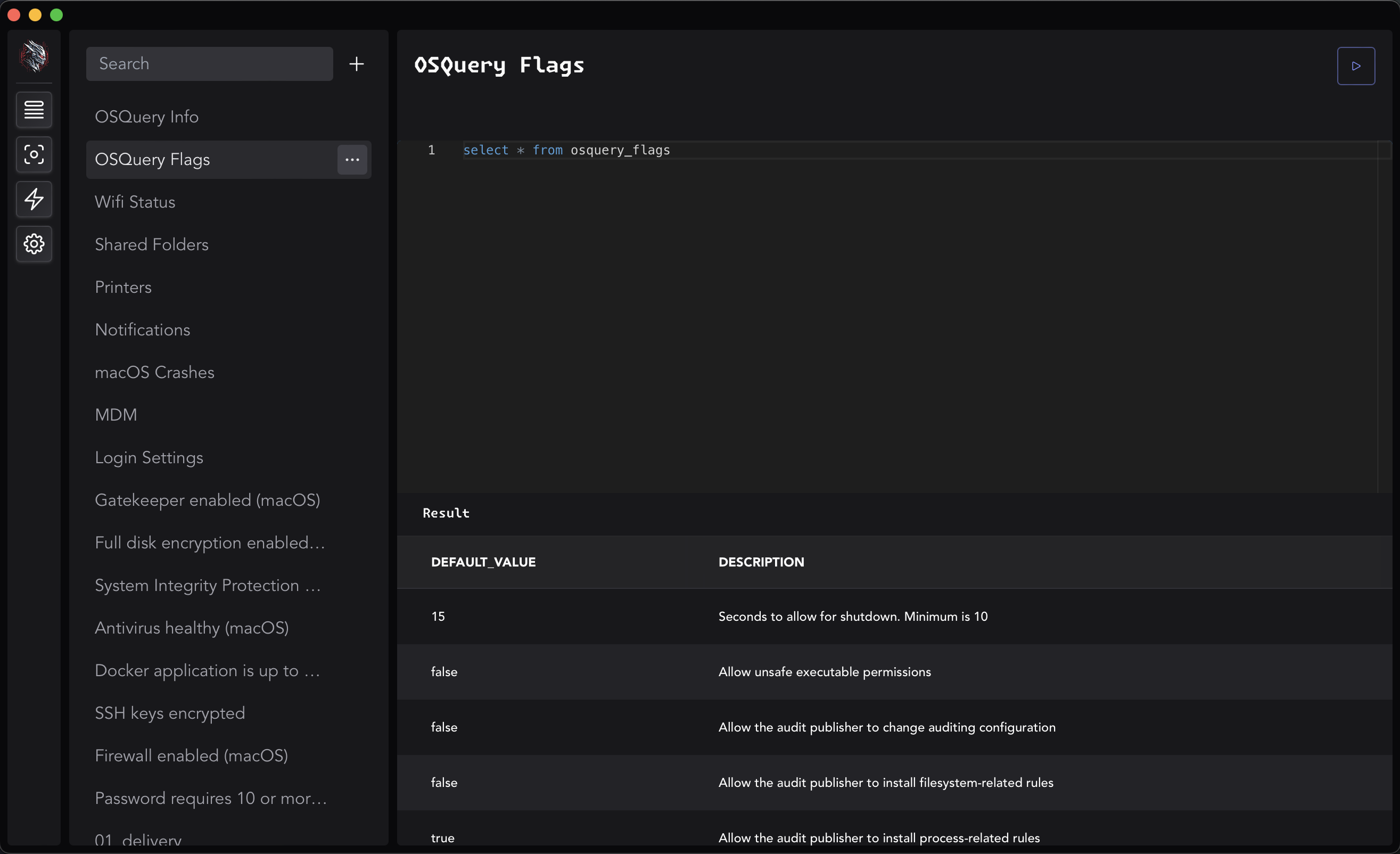Expand the MDM sidebar item
Image resolution: width=1400 pixels, height=854 pixels.
pyautogui.click(x=115, y=415)
